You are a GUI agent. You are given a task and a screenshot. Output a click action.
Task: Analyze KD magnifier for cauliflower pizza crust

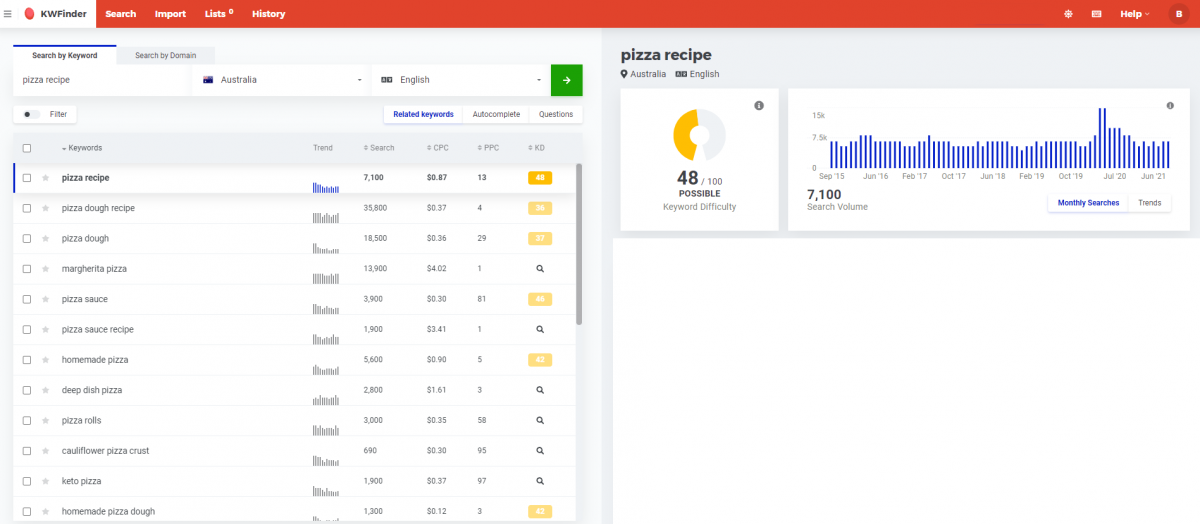pos(540,451)
